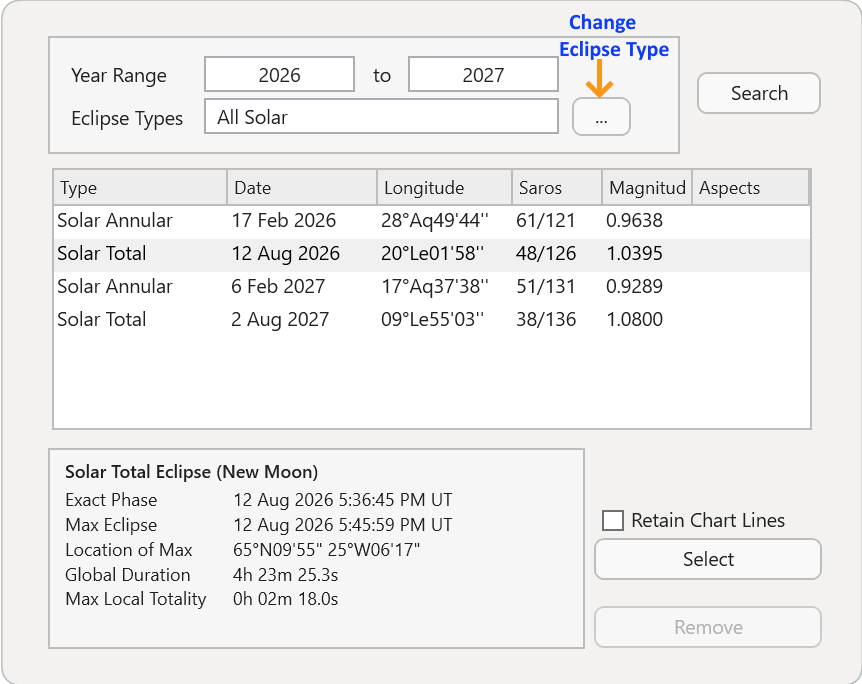Enable Retain Chart Lines checkbox
The image size is (862, 684).
click(613, 520)
